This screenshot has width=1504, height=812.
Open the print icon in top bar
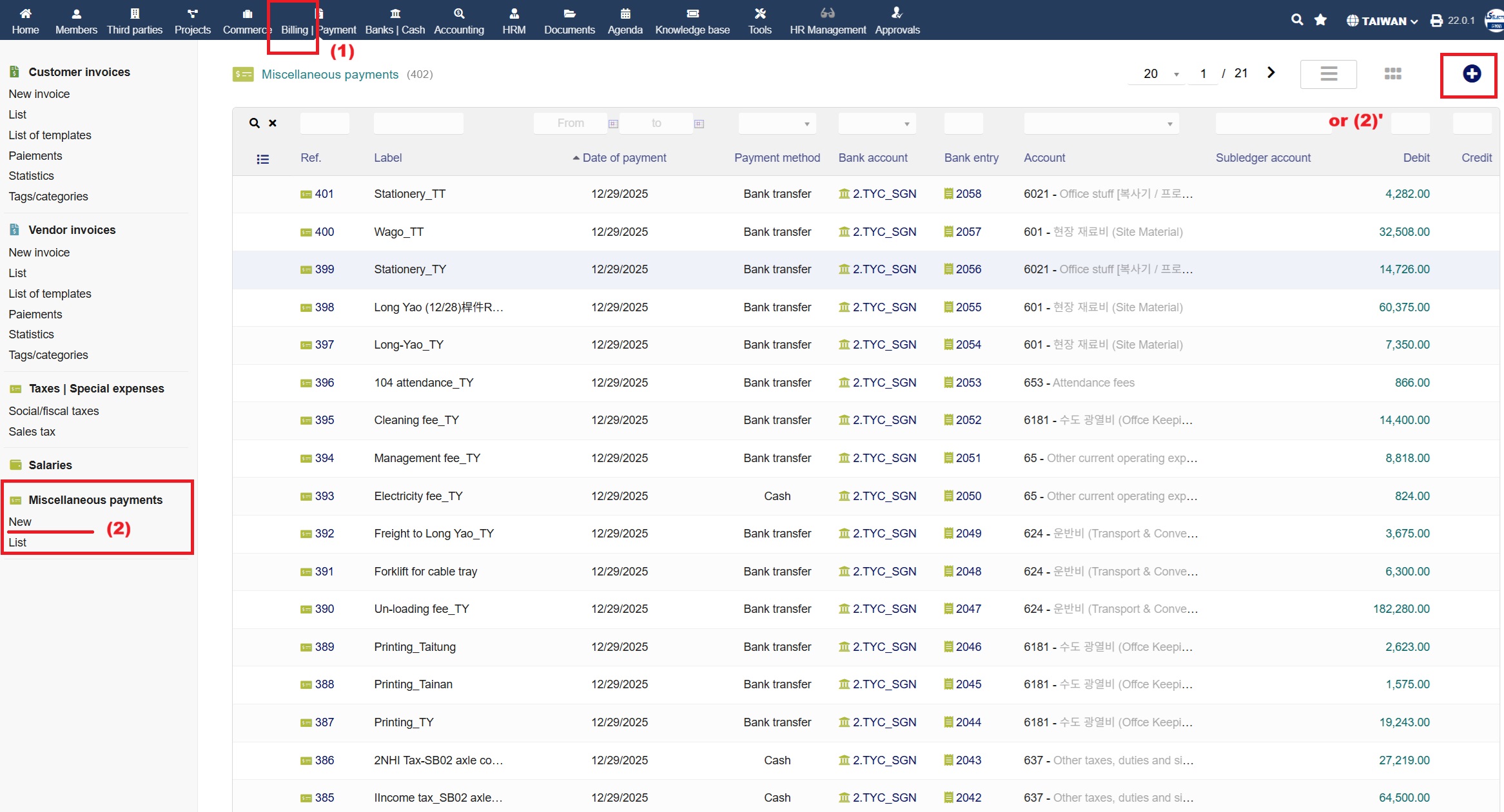click(1436, 21)
